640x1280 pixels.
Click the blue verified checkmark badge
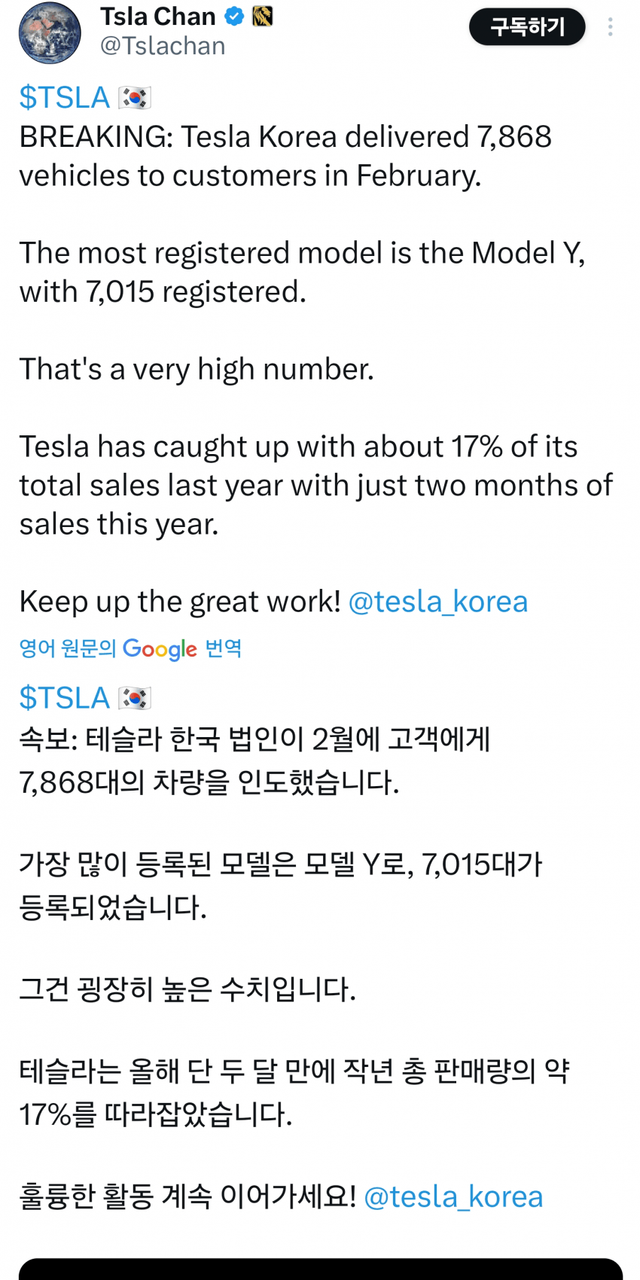point(235,16)
